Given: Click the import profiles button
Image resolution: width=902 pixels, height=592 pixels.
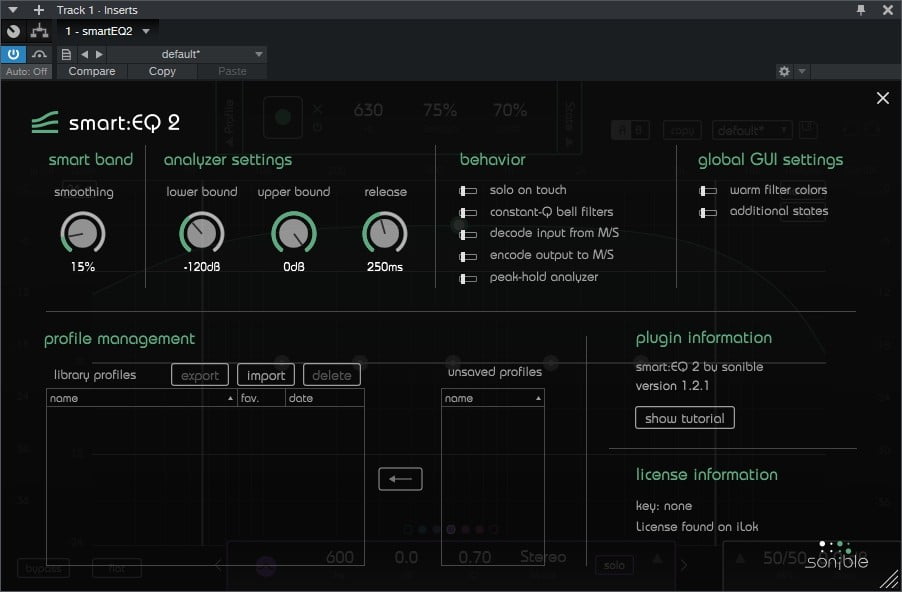Looking at the screenshot, I should (266, 375).
